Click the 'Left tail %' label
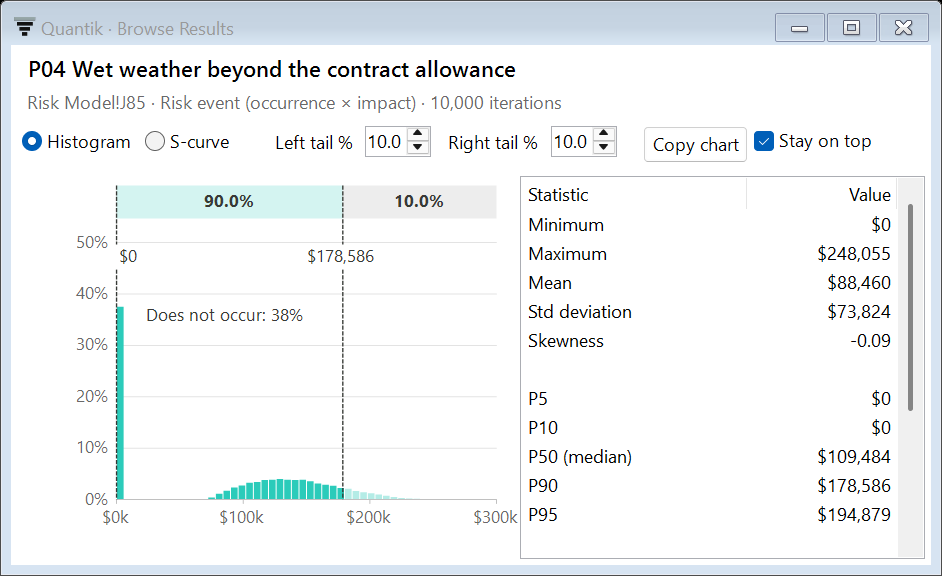Viewport: 942px width, 576px height. coord(314,143)
